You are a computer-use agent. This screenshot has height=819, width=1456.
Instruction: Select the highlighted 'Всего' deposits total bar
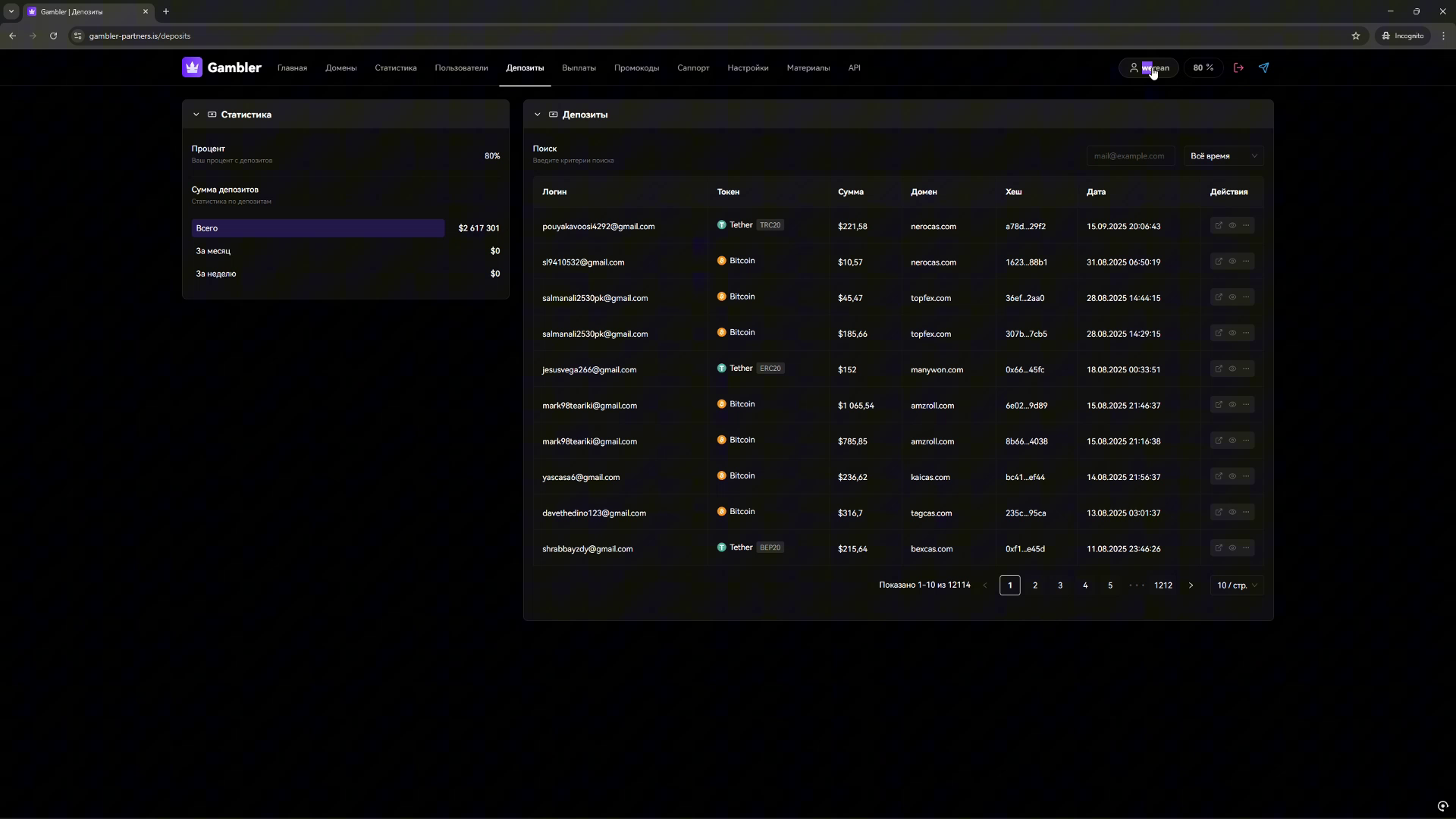click(318, 228)
